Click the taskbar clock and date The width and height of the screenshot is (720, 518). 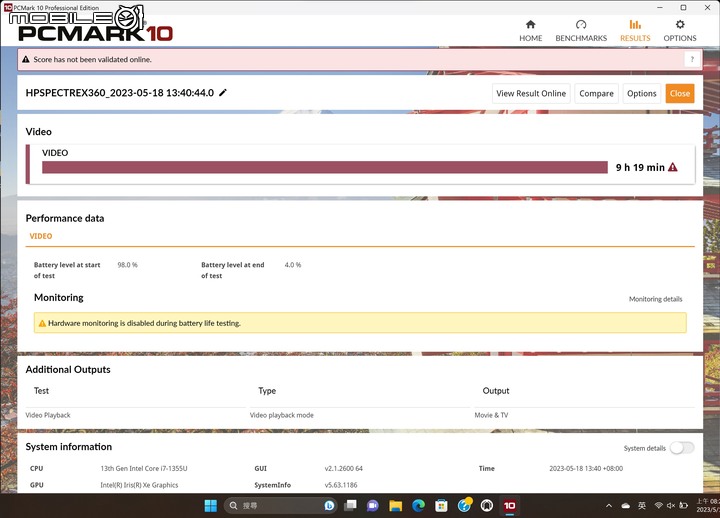click(x=708, y=506)
